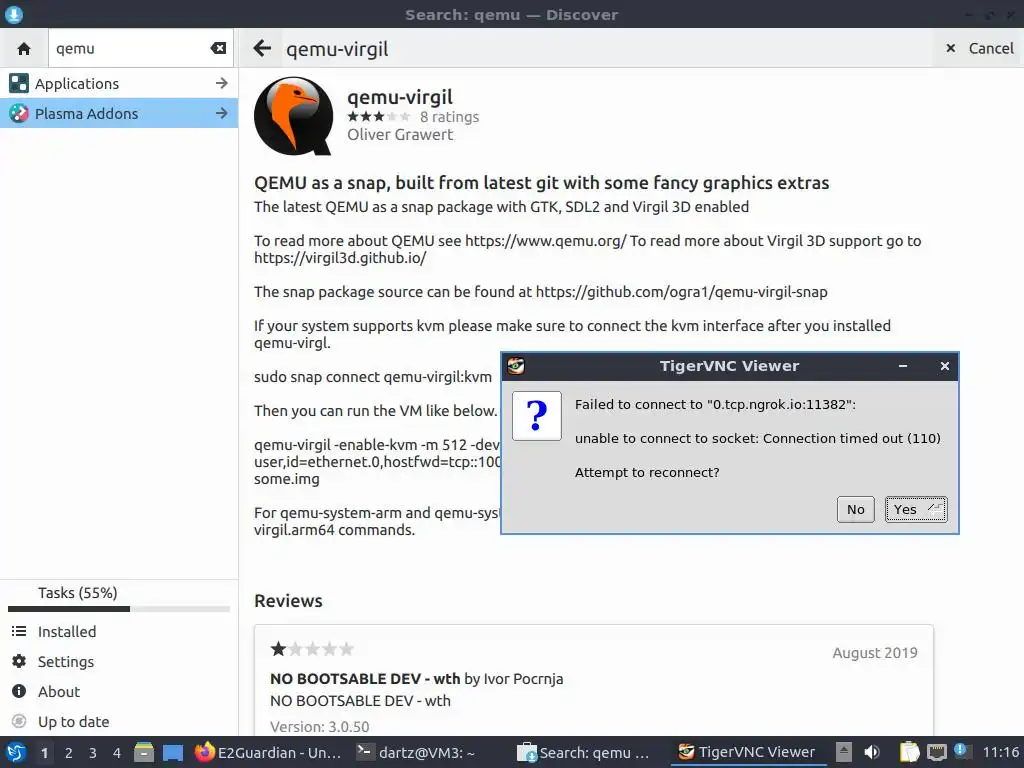This screenshot has height=768, width=1024.
Task: Click the Discover title bar icon
Action: 13,14
